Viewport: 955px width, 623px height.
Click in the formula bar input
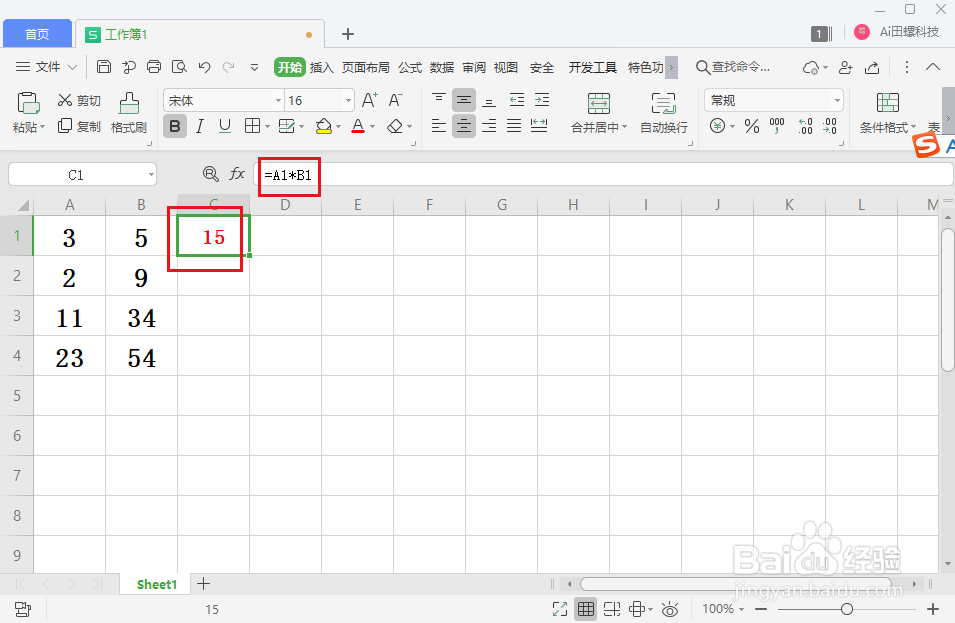pos(603,175)
